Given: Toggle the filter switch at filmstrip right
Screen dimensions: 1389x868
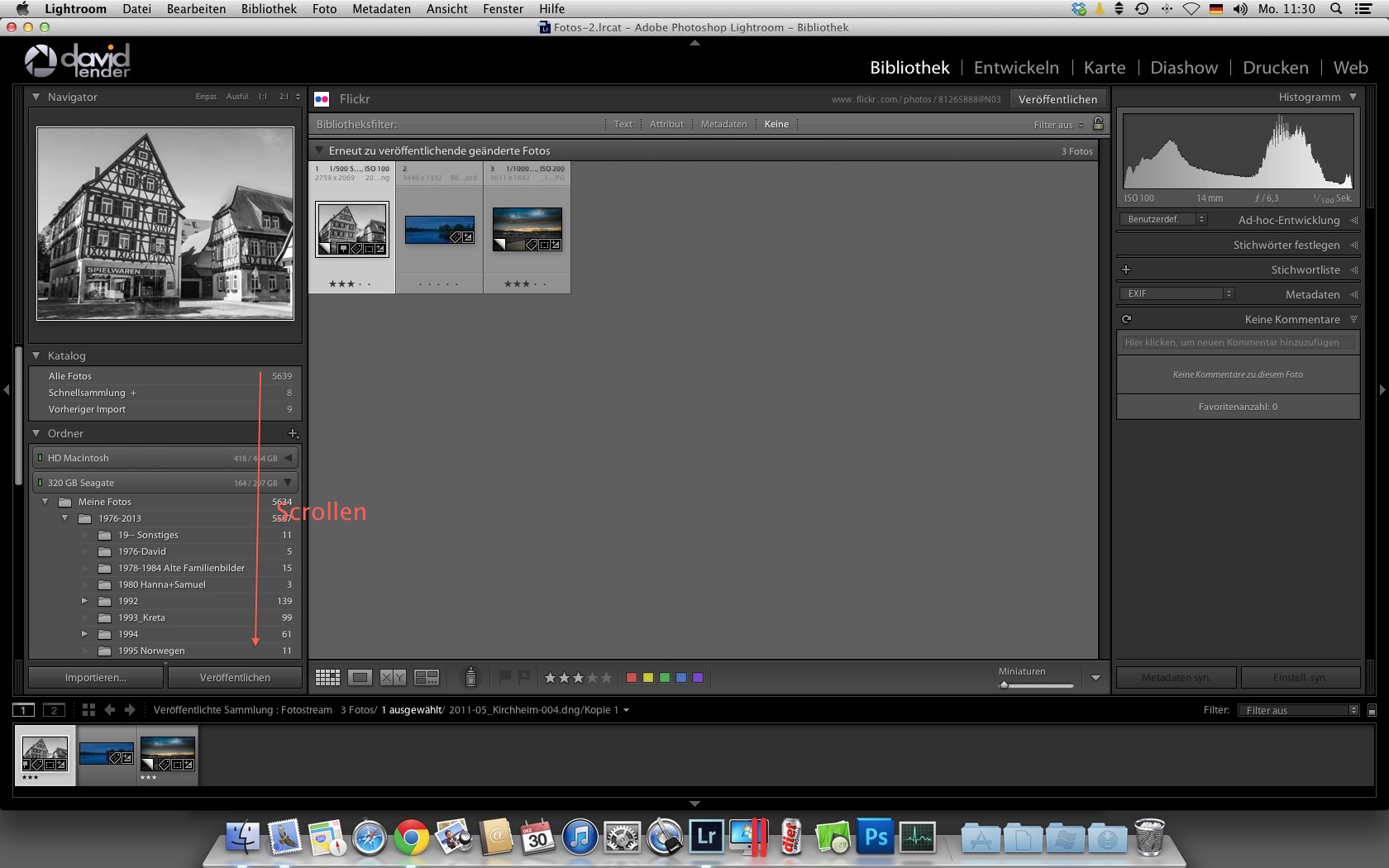Looking at the screenshot, I should [x=1372, y=710].
